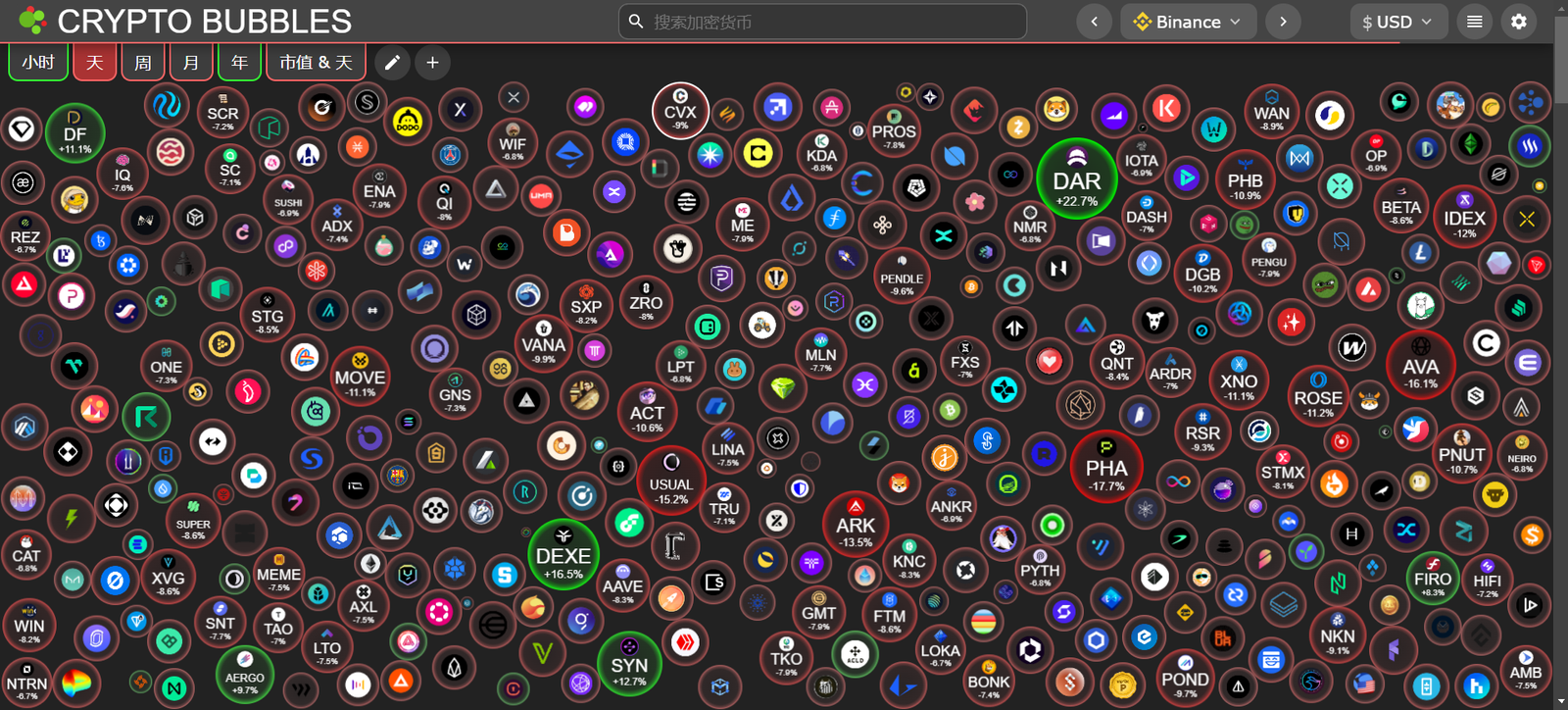Viewport: 1568px width, 710px height.
Task: Open the Binance exchange dropdown
Action: point(1189,22)
